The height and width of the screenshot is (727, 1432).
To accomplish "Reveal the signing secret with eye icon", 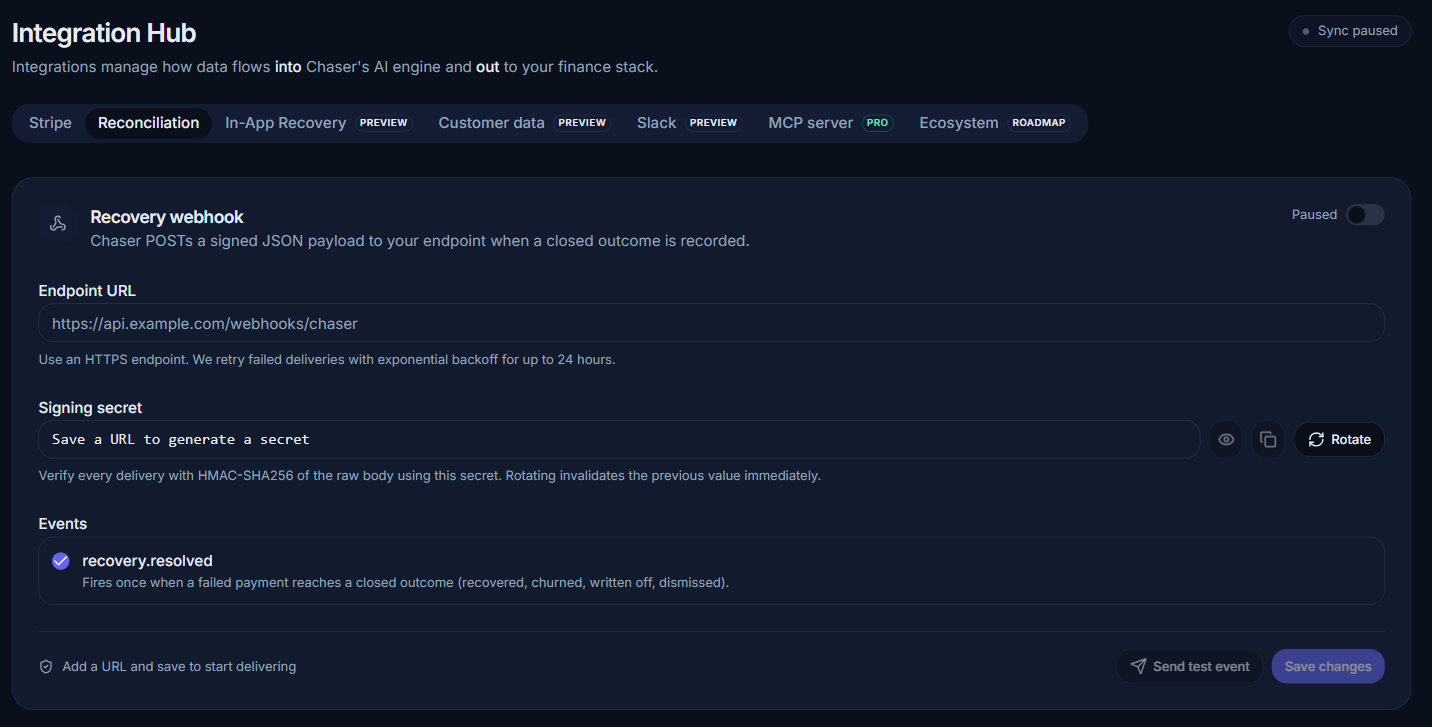I will click(1226, 440).
